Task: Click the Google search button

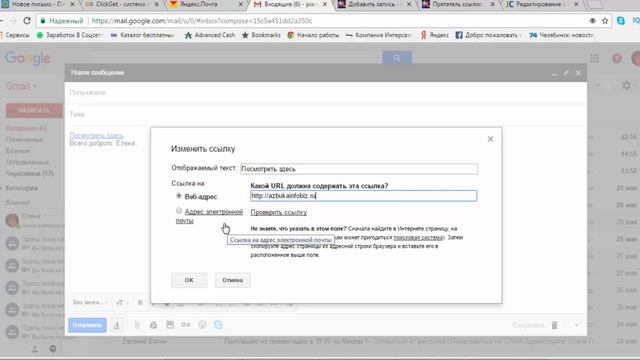Action: [x=397, y=58]
